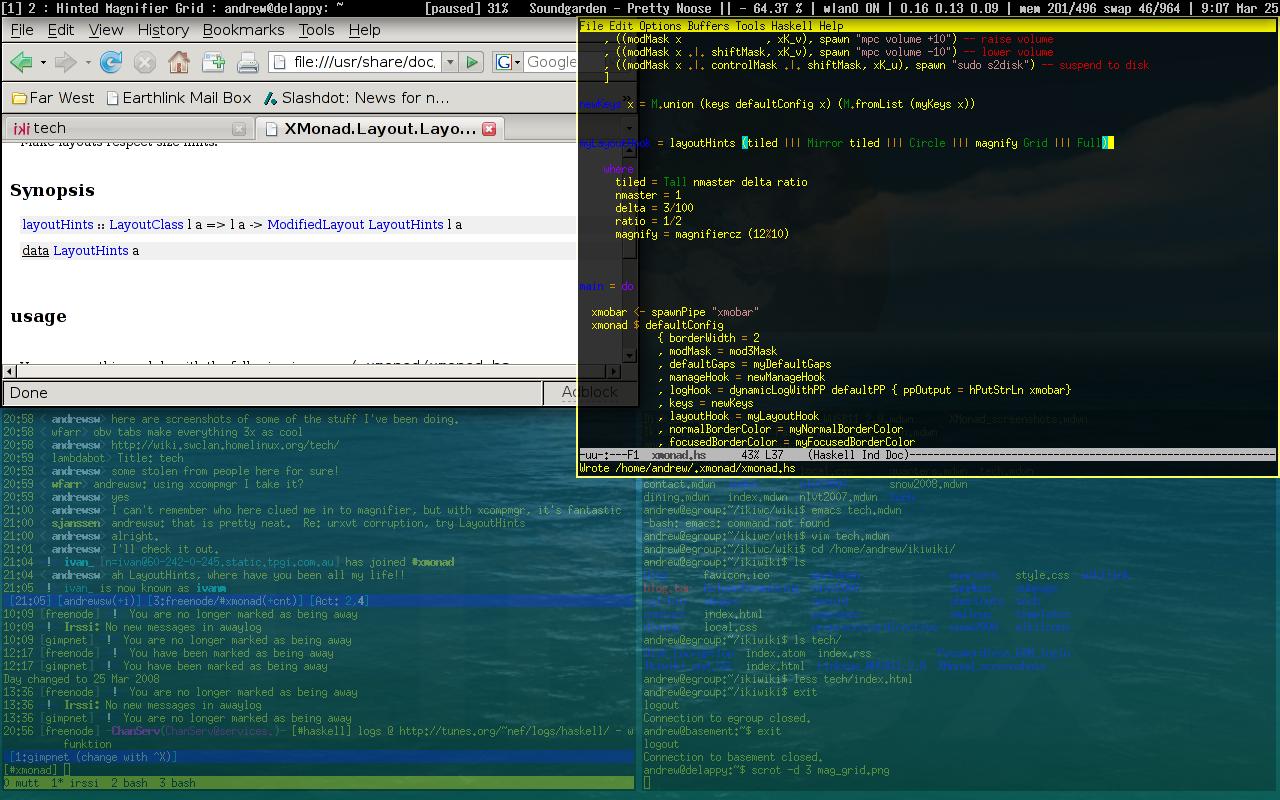Go to the Firefox Home page
Image resolution: width=1280 pixels, height=800 pixels.
click(179, 62)
